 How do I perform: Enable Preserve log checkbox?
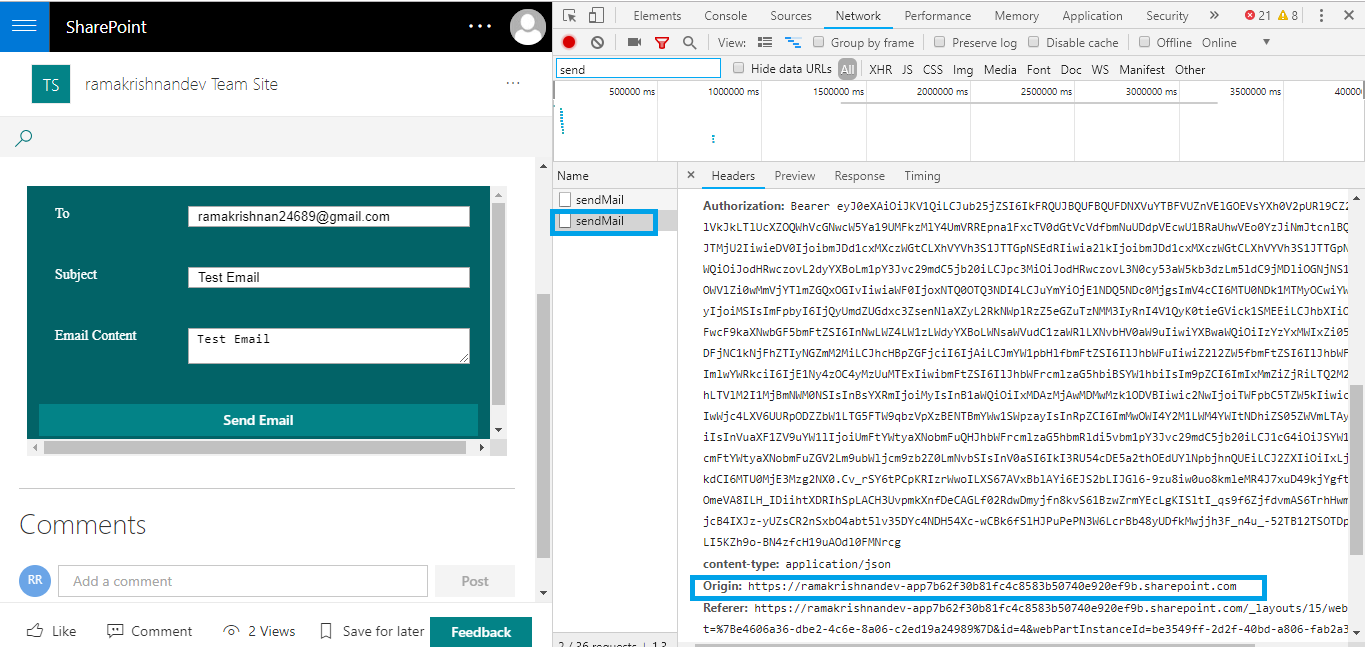pyautogui.click(x=940, y=42)
